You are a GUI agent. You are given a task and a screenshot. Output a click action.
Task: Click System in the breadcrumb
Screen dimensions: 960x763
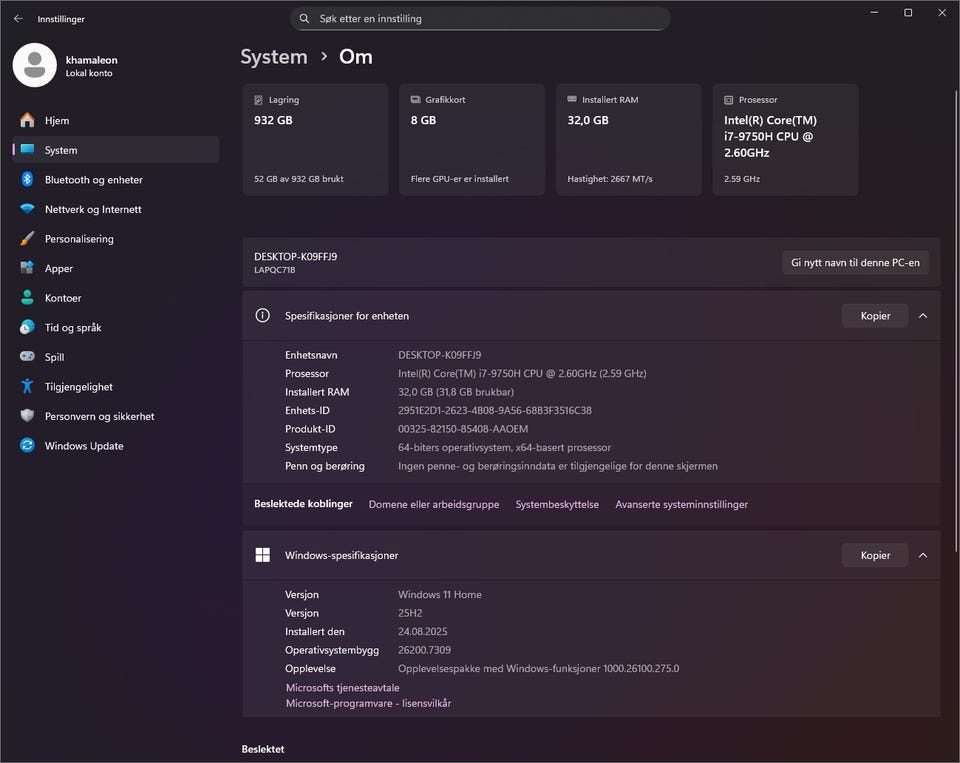pos(274,57)
